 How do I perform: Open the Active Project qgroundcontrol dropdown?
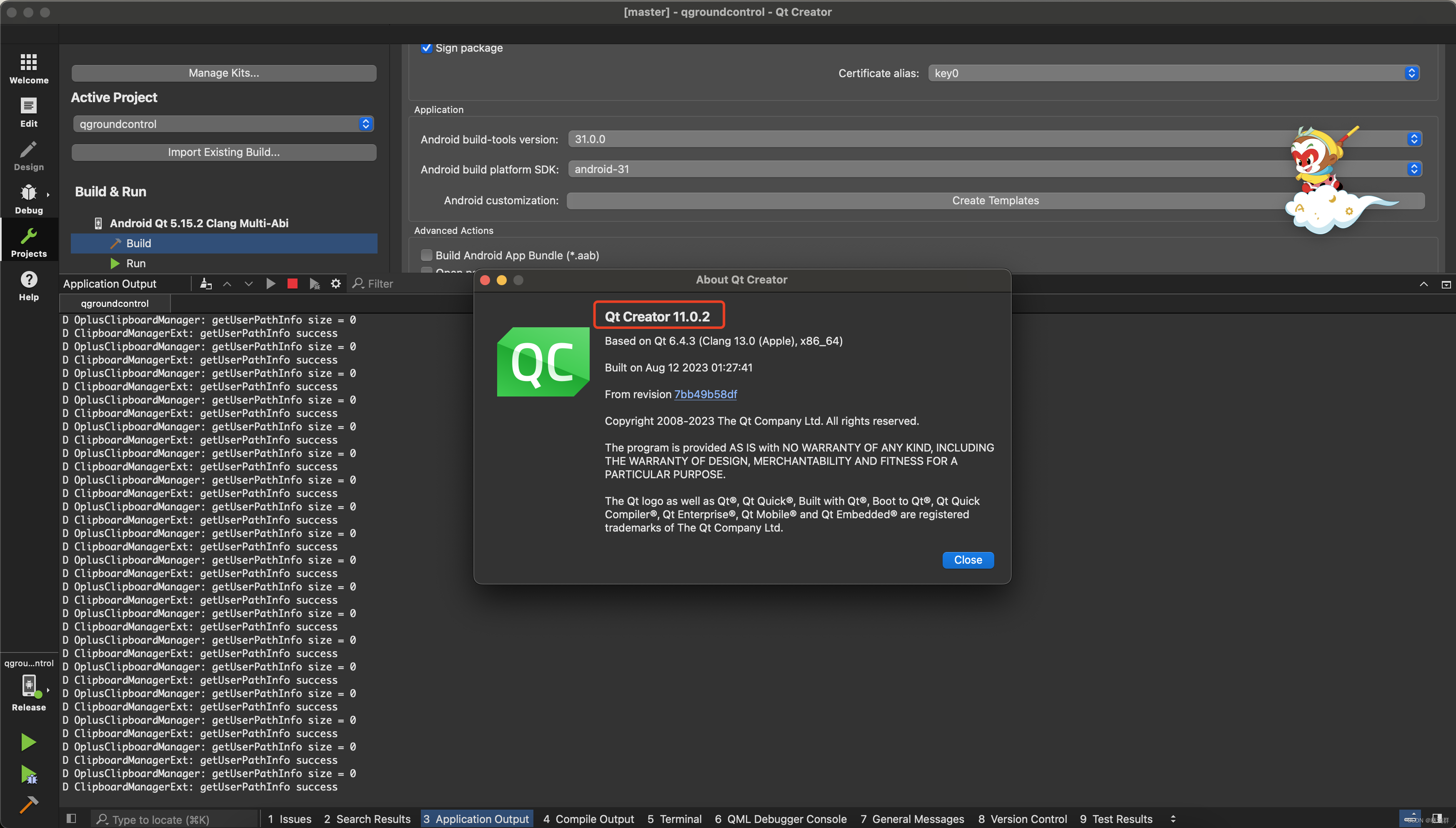[x=223, y=124]
